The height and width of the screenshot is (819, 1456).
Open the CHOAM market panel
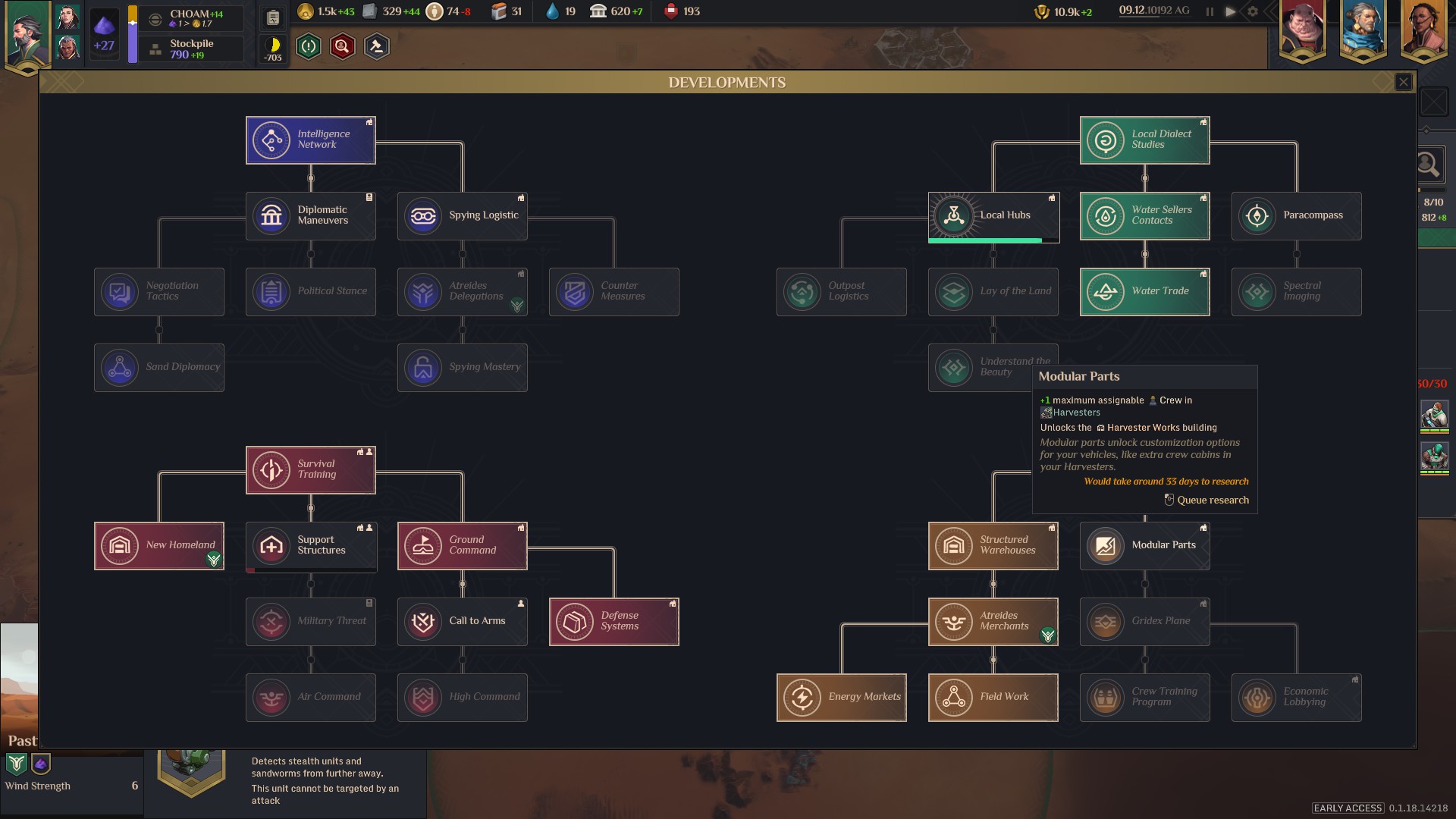coord(191,18)
